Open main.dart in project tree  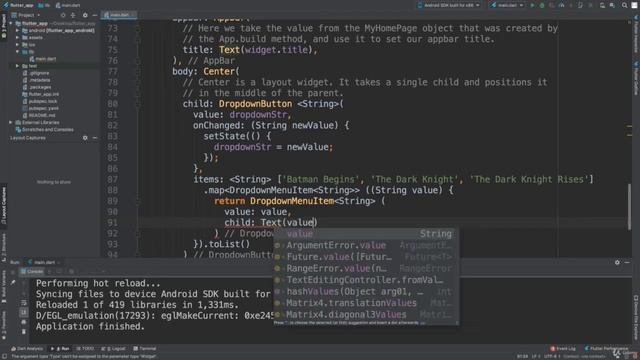(x=42, y=59)
